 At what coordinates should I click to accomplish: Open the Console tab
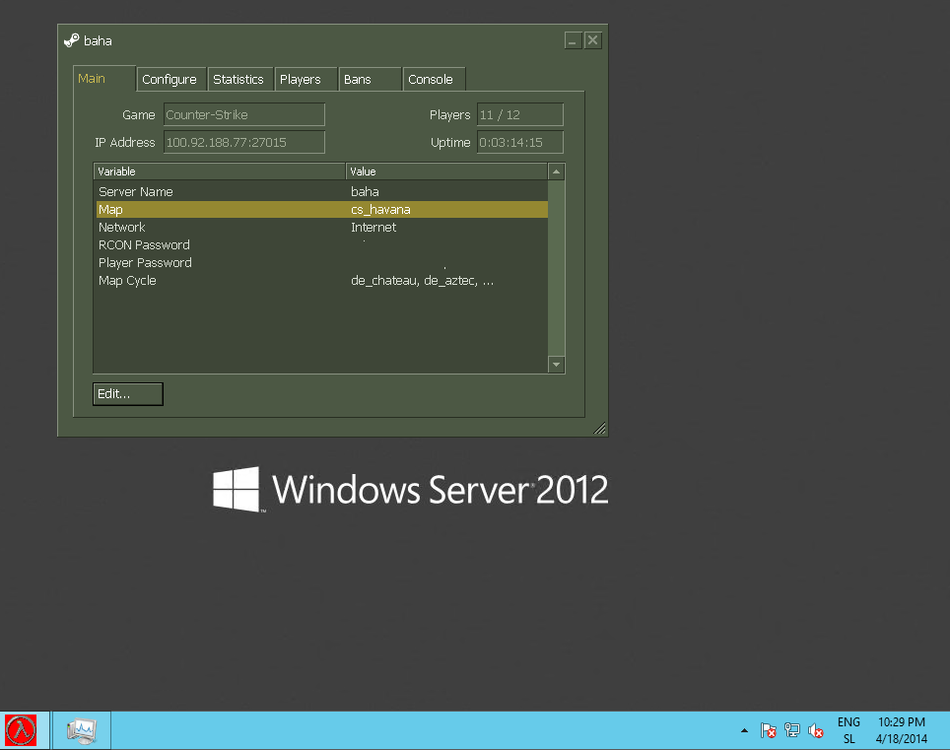(434, 79)
